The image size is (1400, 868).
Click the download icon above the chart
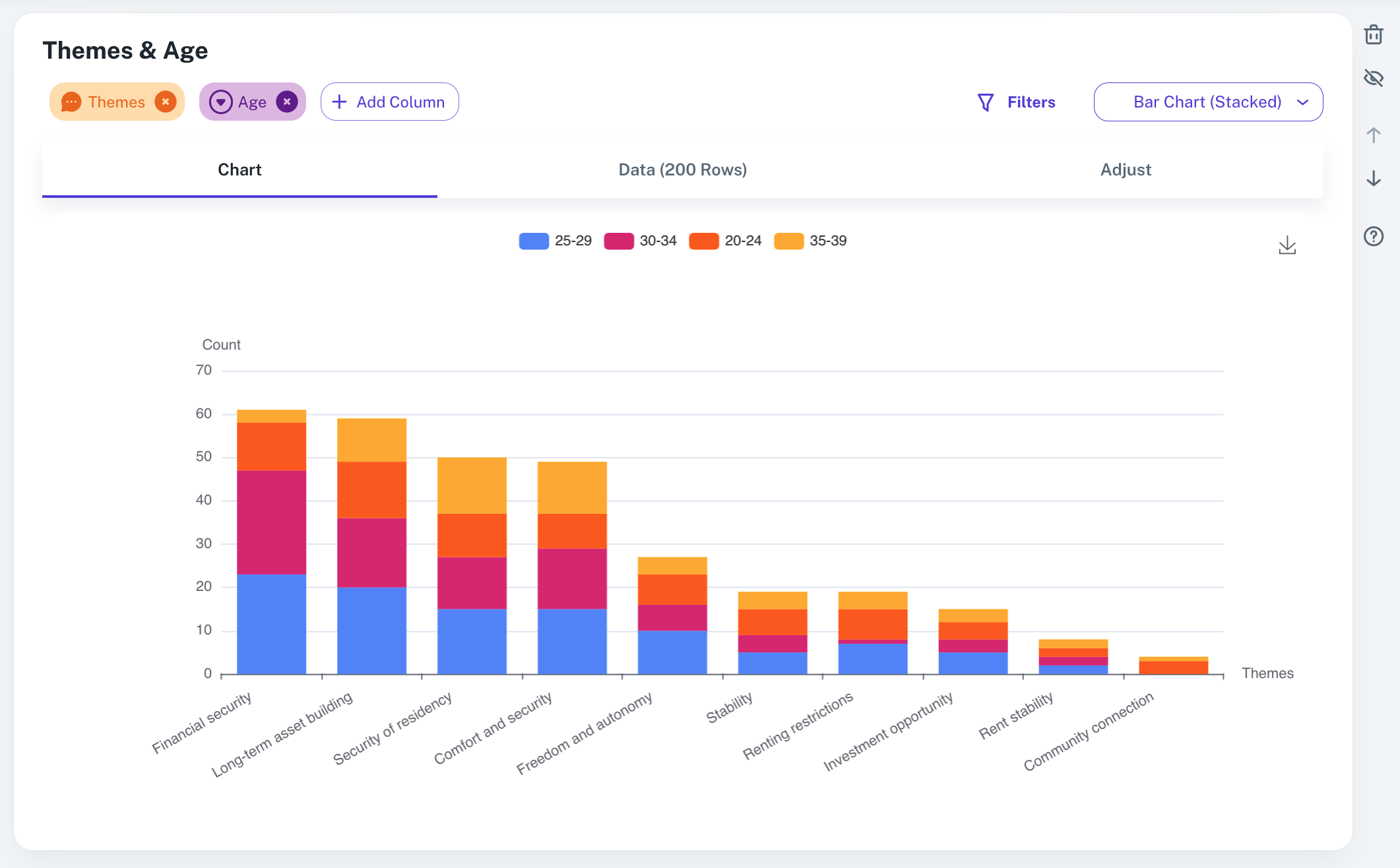(x=1287, y=245)
